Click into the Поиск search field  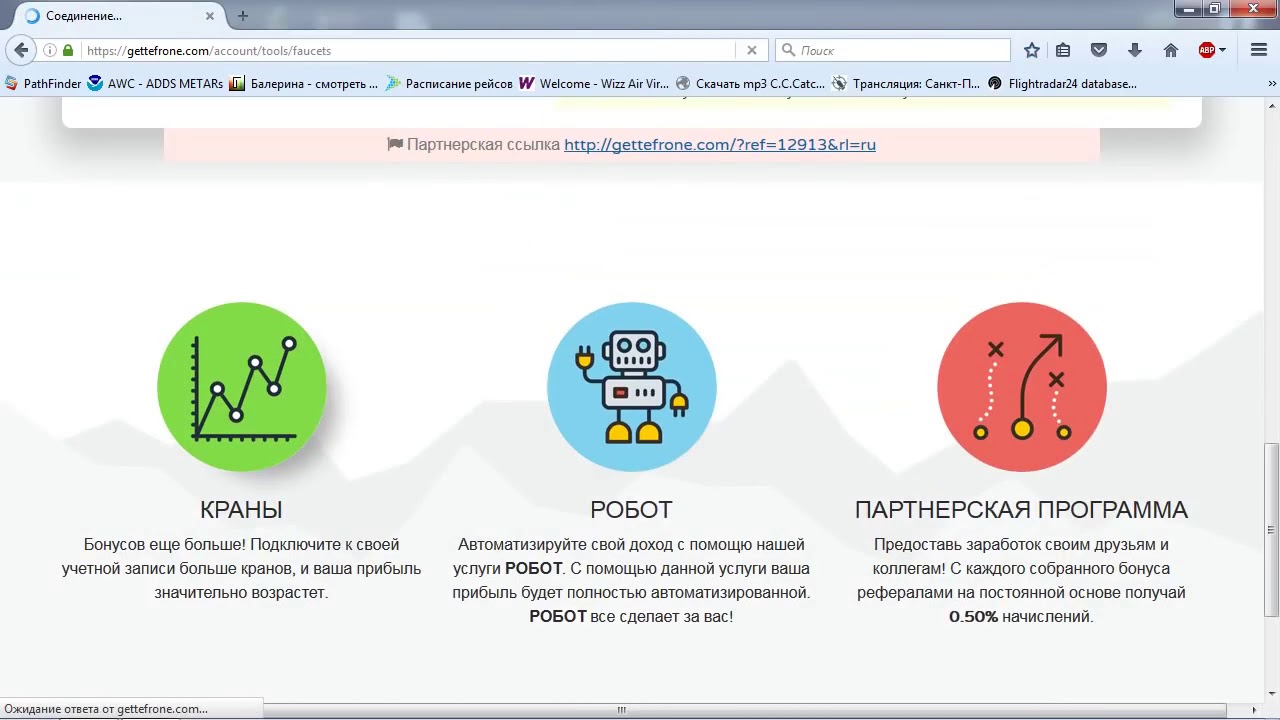900,50
